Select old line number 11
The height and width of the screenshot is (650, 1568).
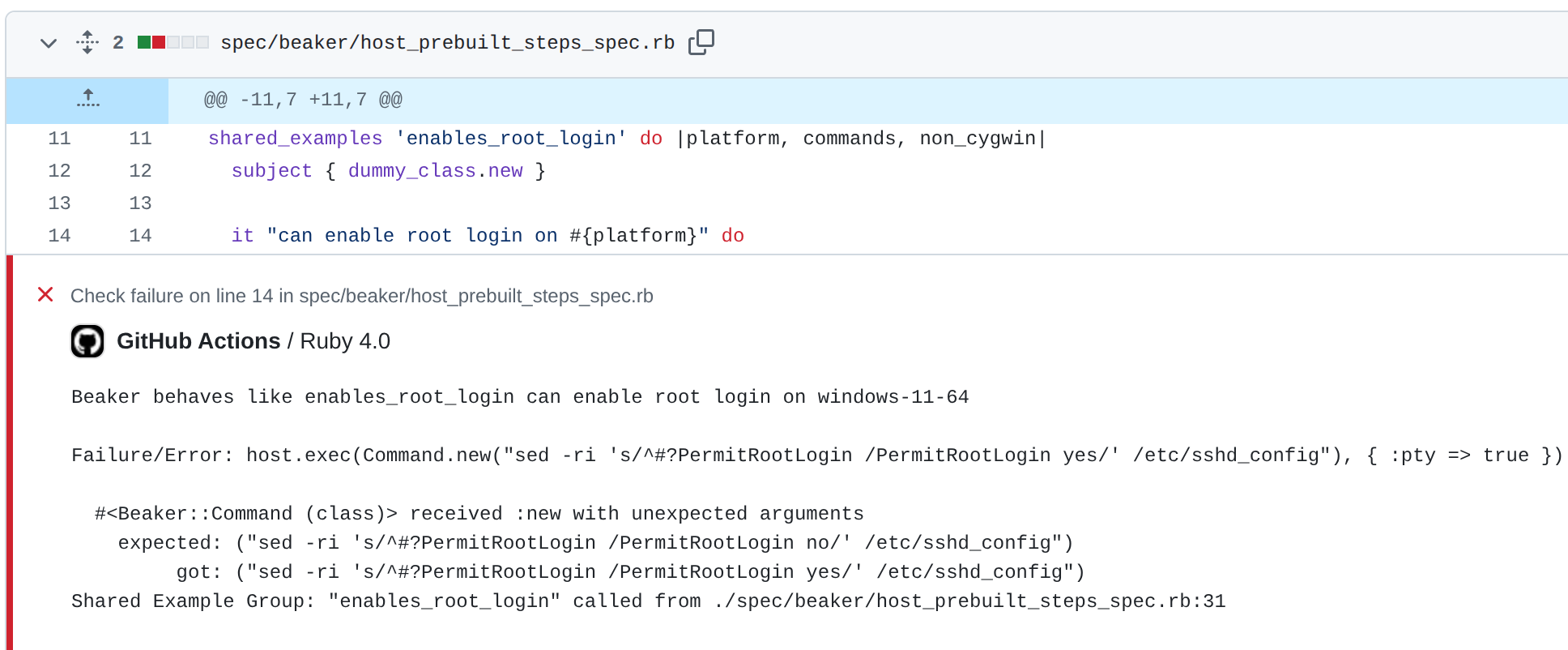point(59,139)
